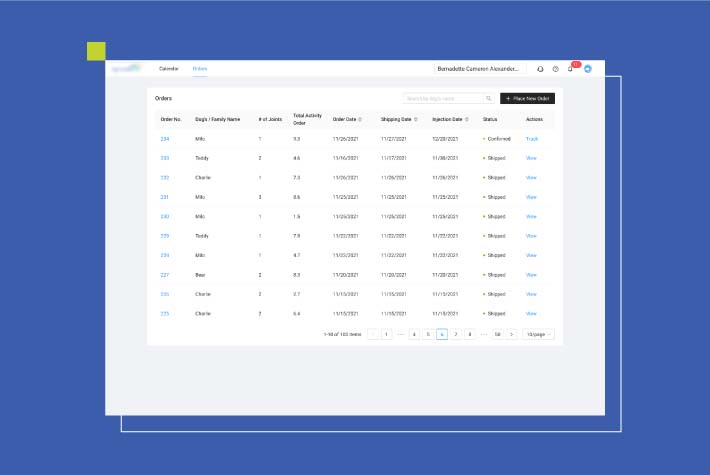710x475 pixels.
Task: Go to page 4 in pagination
Action: pos(414,334)
